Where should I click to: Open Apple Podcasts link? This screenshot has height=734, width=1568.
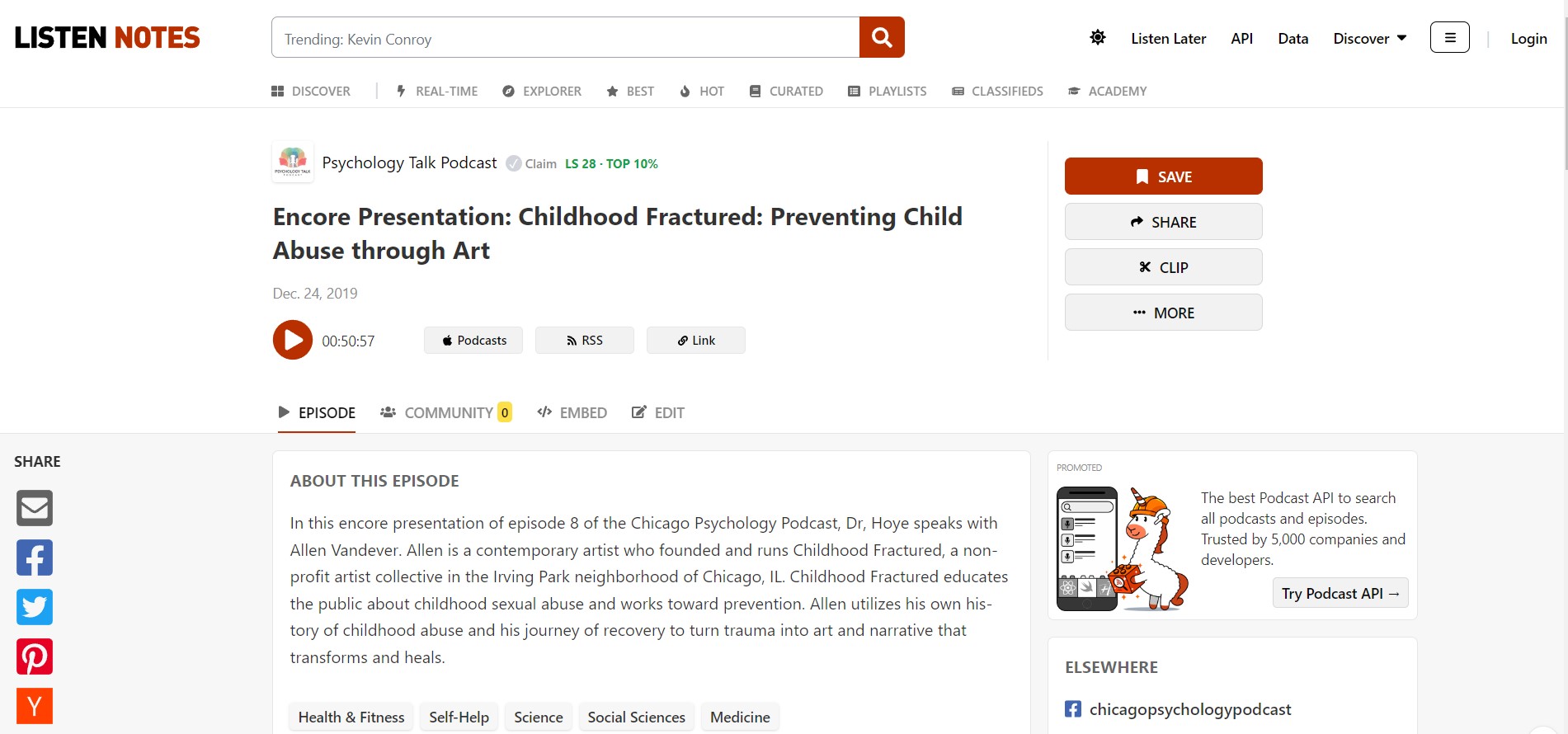[x=473, y=341]
